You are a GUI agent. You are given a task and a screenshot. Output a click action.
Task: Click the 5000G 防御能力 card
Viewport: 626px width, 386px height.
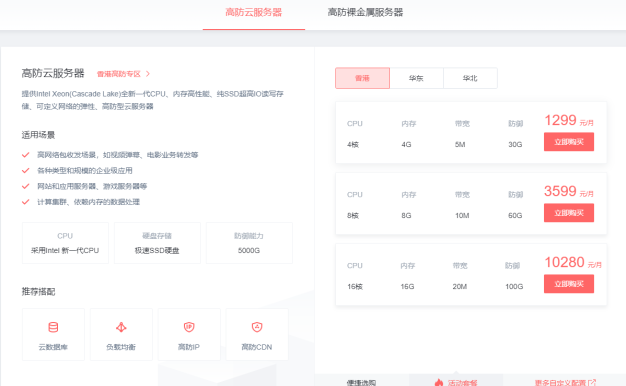click(x=249, y=243)
